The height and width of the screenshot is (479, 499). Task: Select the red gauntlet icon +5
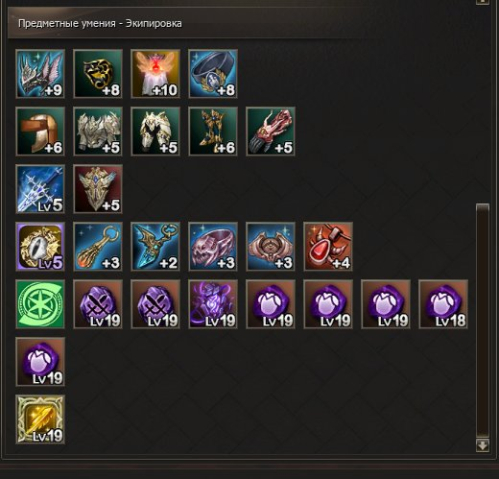pyautogui.click(x=271, y=131)
